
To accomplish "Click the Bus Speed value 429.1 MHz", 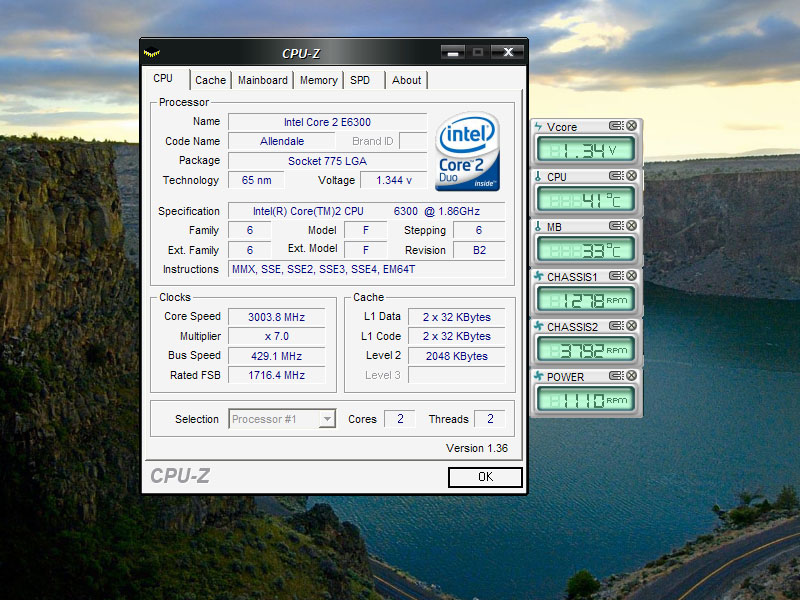I will click(x=277, y=356).
